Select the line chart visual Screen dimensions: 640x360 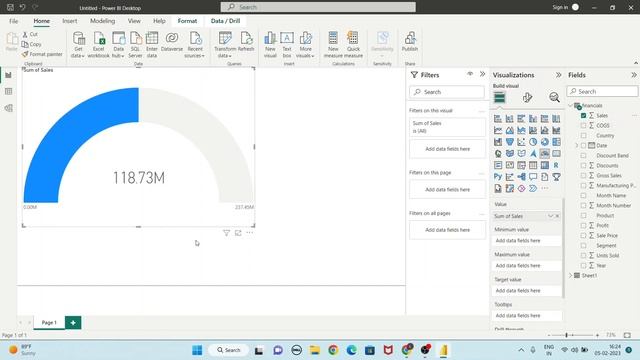pyautogui.click(x=498, y=130)
